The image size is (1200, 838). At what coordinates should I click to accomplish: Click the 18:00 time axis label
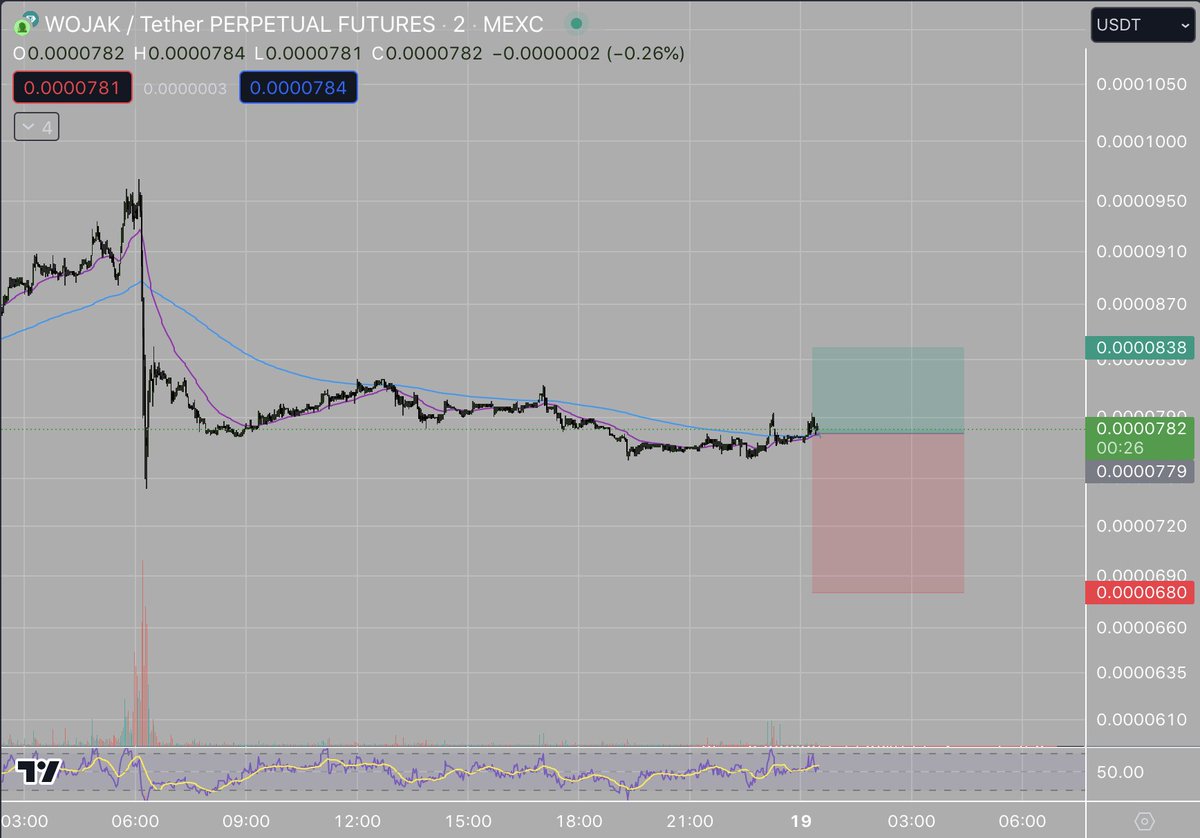(578, 820)
